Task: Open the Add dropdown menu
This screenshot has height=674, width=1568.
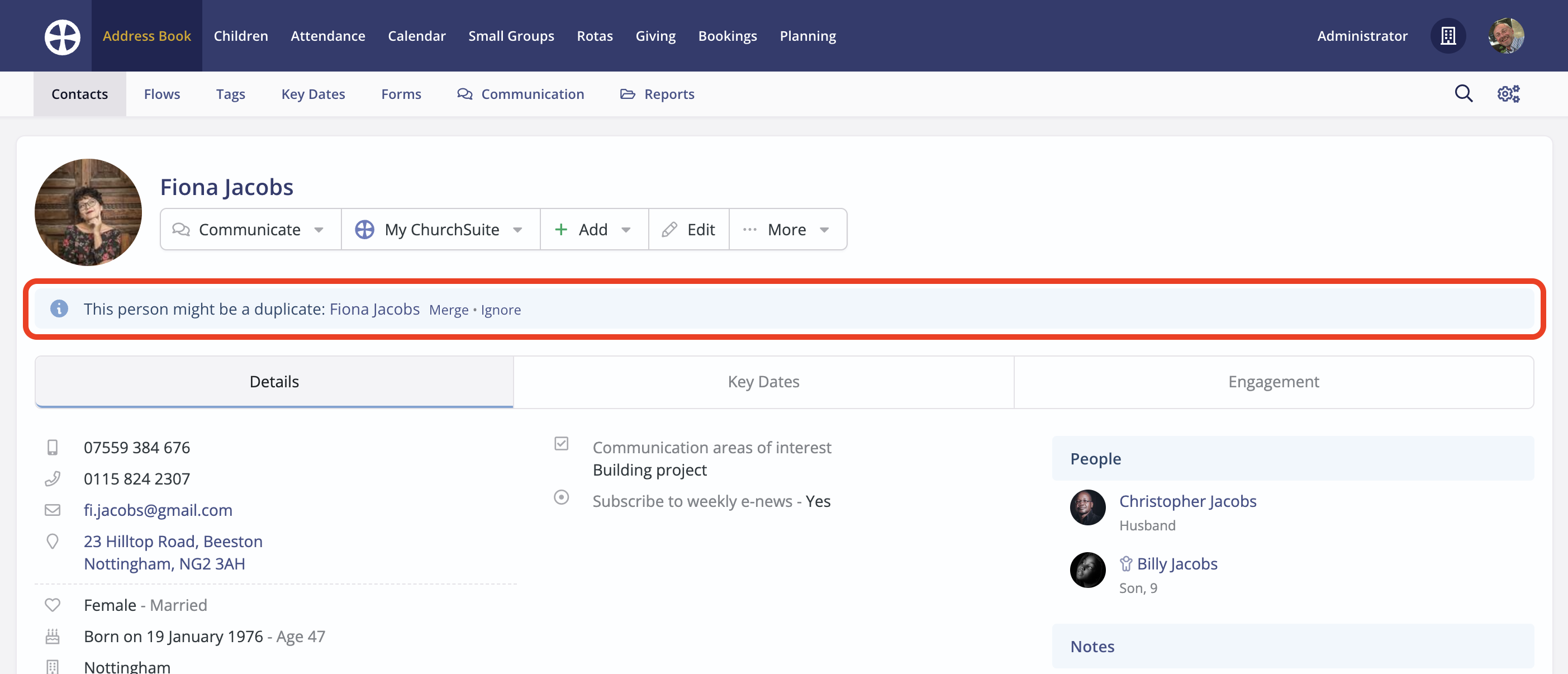Action: click(x=593, y=230)
